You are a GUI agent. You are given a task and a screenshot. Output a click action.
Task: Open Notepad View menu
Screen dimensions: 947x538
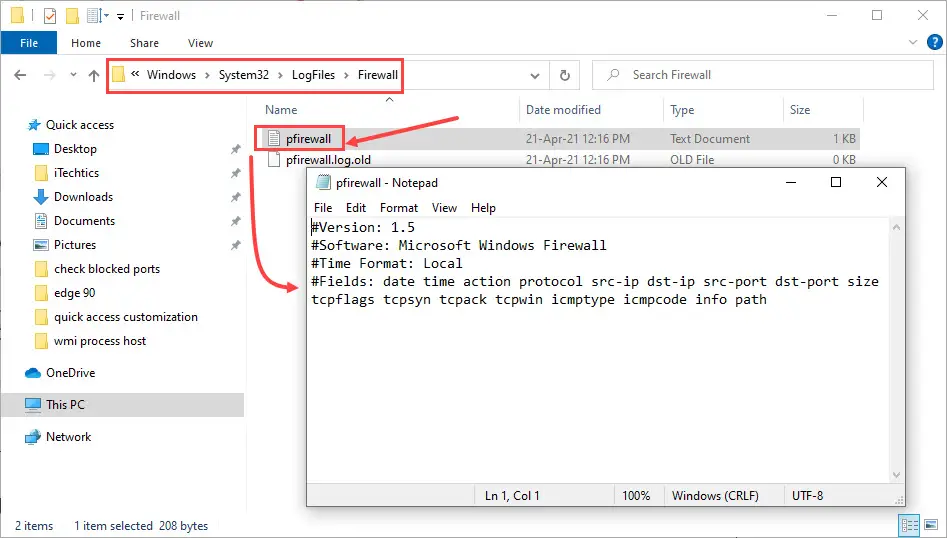pyautogui.click(x=445, y=208)
